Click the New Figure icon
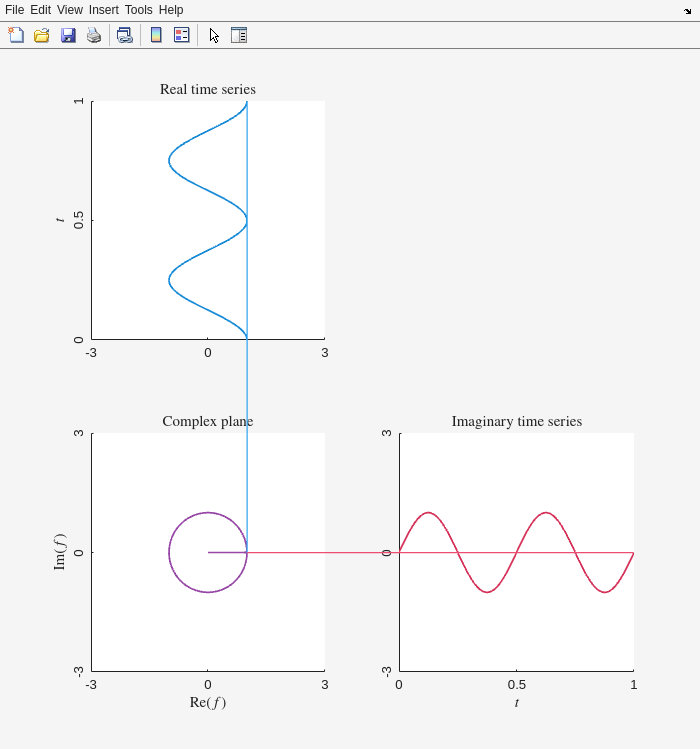Screen dimensions: 700x749 tap(16, 35)
